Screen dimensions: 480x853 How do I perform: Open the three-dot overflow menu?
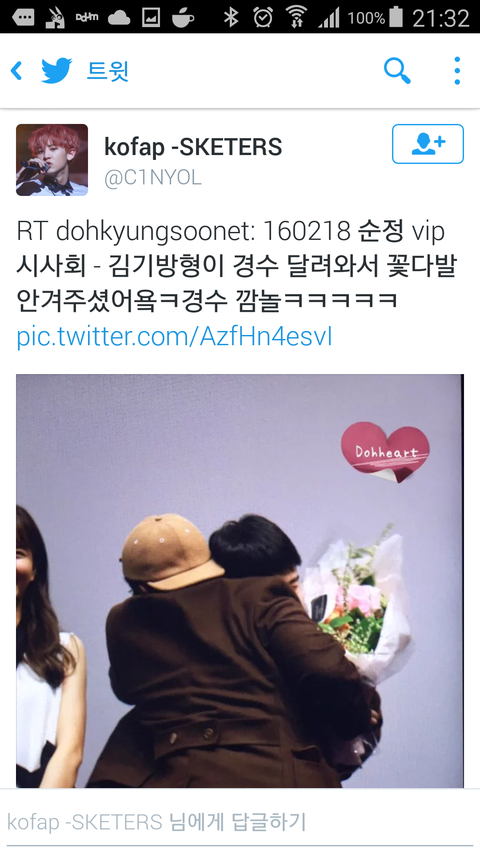point(457,71)
